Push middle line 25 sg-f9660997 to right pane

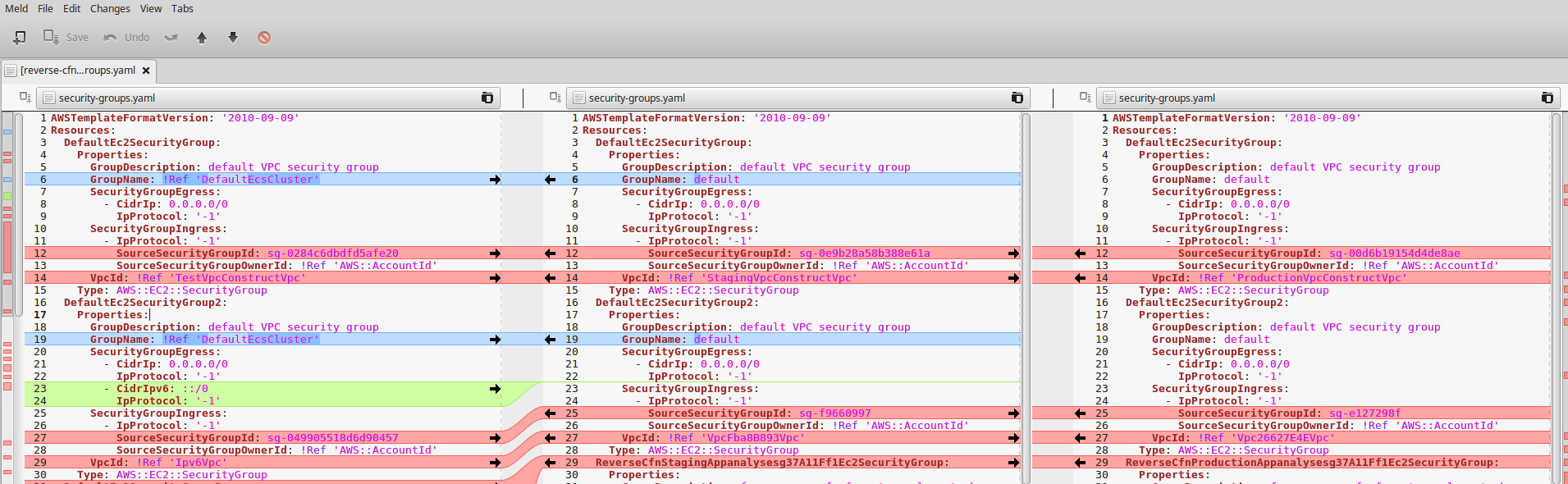pos(1013,413)
